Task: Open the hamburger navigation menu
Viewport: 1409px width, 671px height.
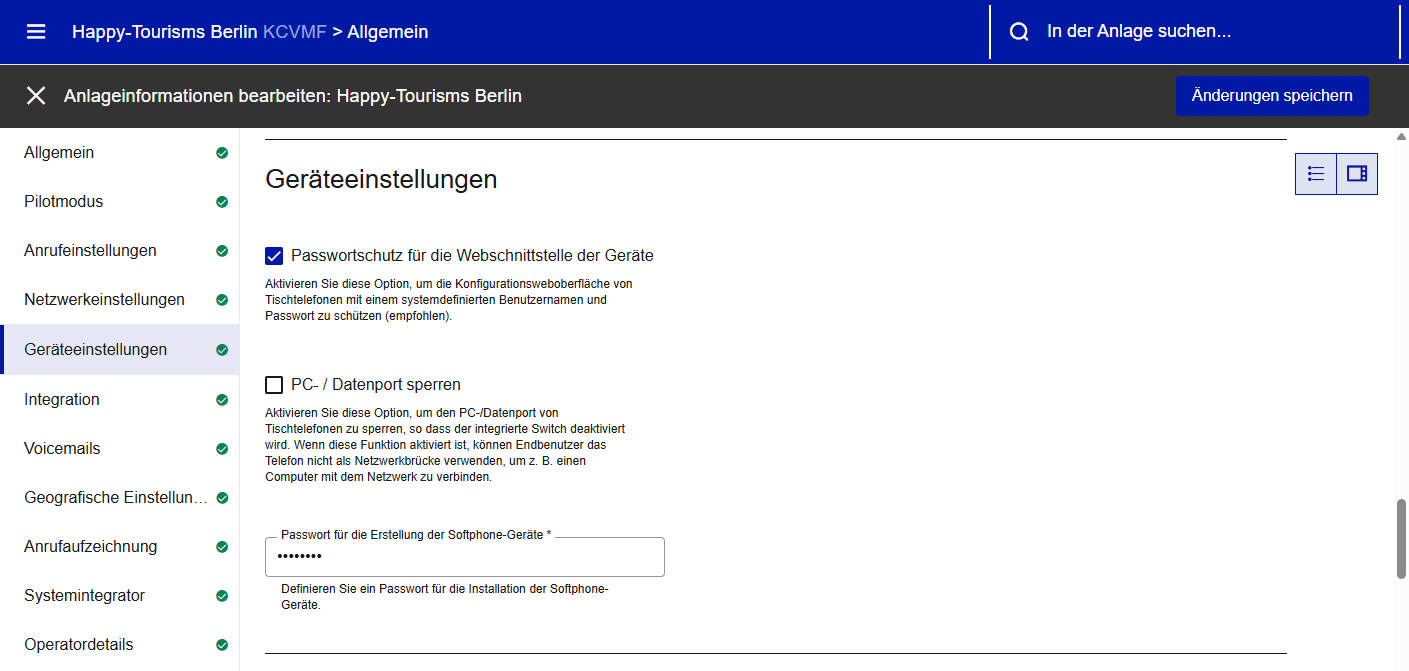Action: (36, 32)
